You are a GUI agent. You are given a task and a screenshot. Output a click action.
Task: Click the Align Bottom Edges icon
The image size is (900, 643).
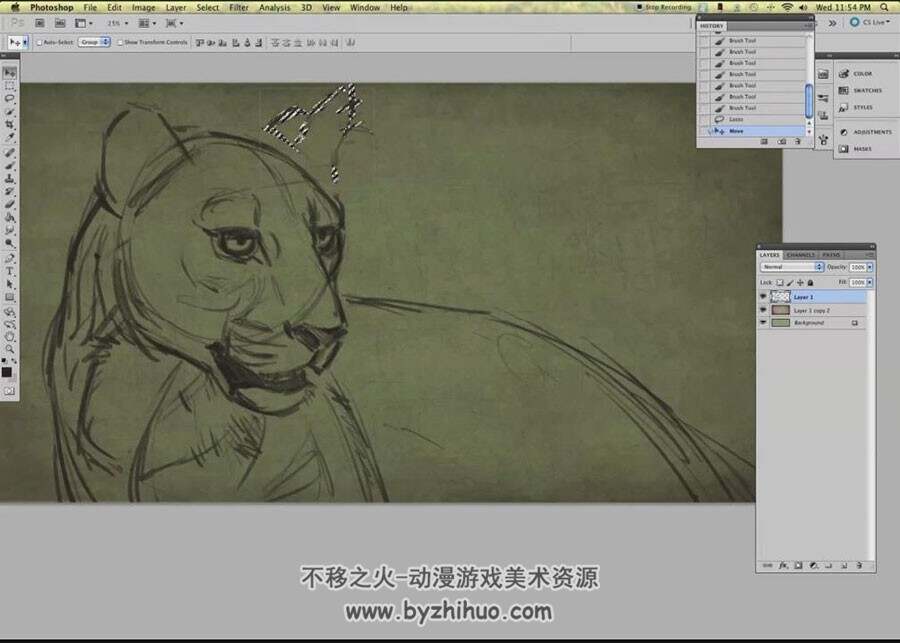223,42
